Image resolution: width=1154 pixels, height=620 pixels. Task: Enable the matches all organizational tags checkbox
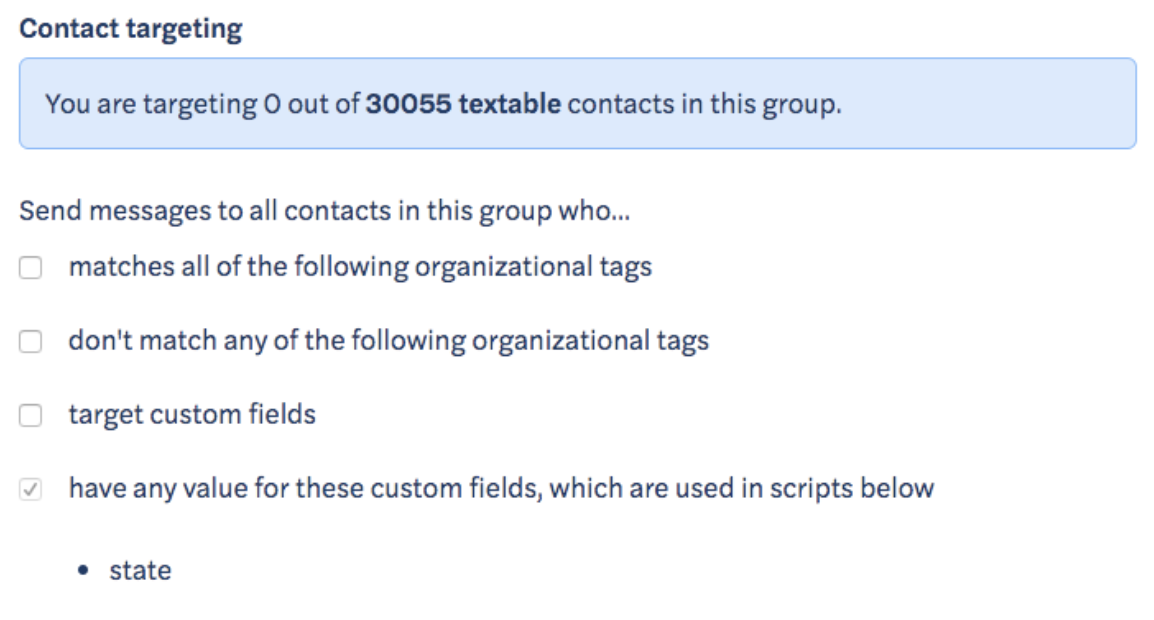click(x=30, y=267)
